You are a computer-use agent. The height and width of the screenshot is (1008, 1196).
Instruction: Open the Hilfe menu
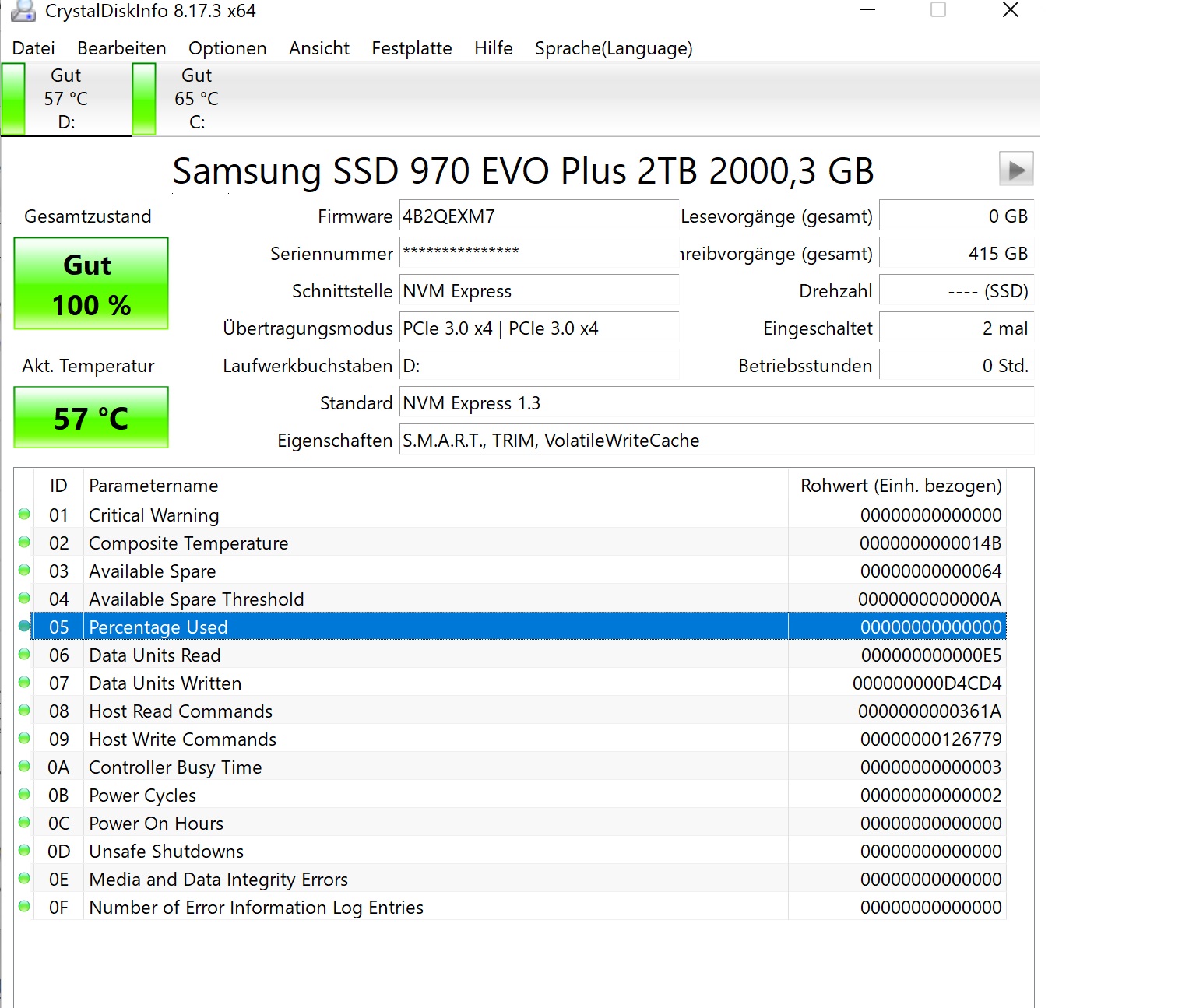coord(494,48)
